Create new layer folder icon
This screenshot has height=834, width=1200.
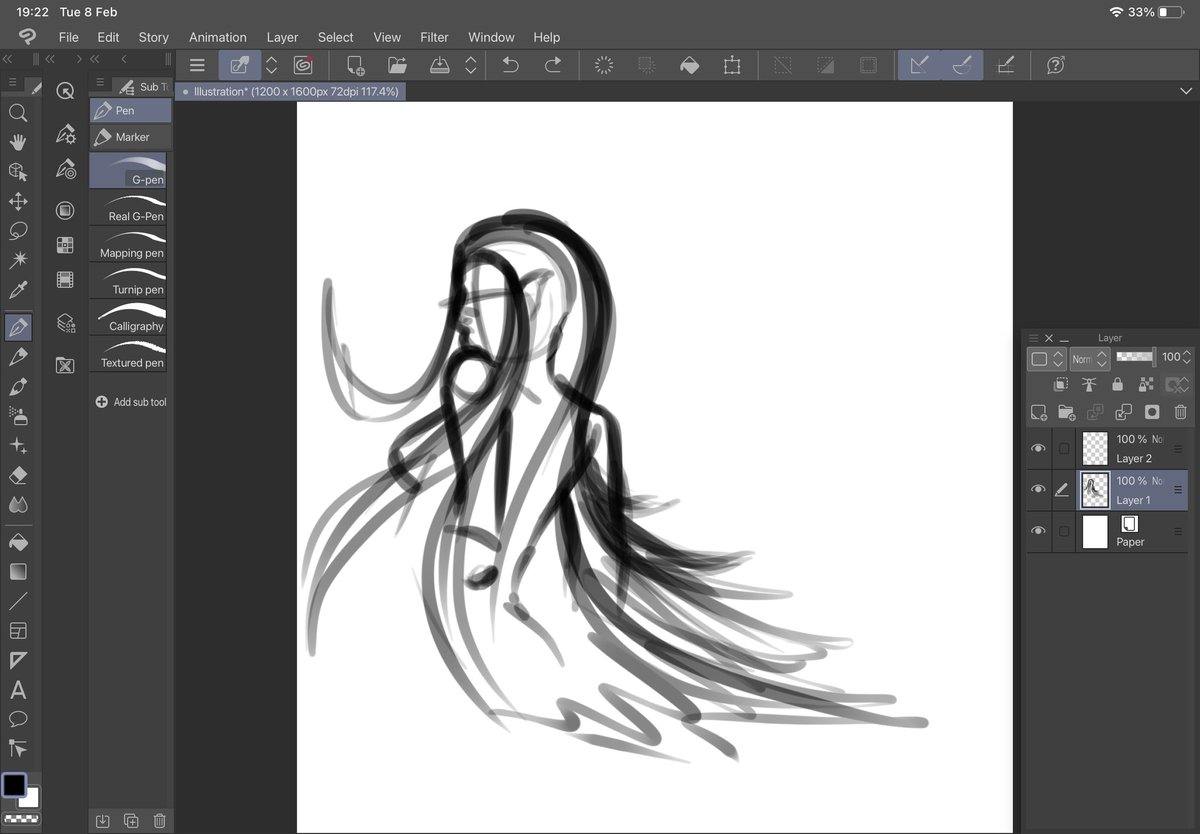(1066, 412)
